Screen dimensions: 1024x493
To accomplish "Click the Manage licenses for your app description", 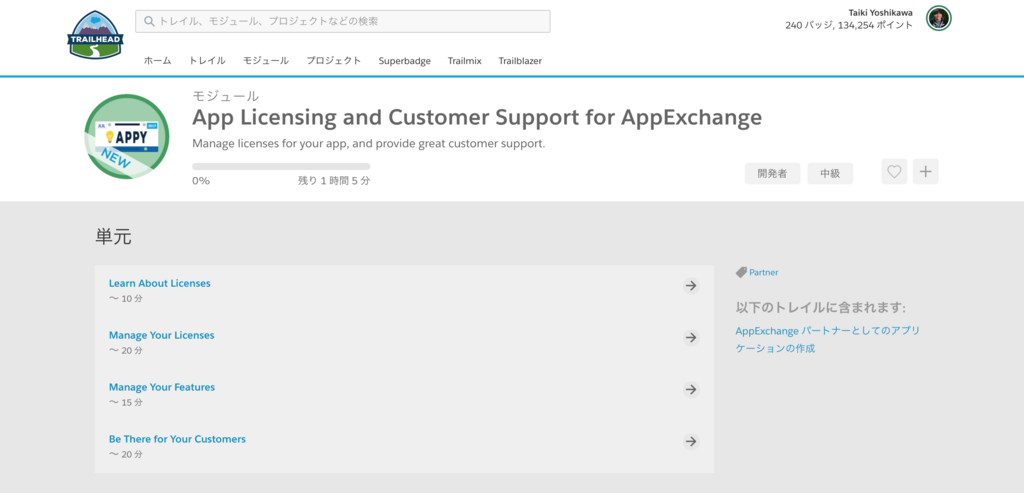I will click(x=368, y=143).
